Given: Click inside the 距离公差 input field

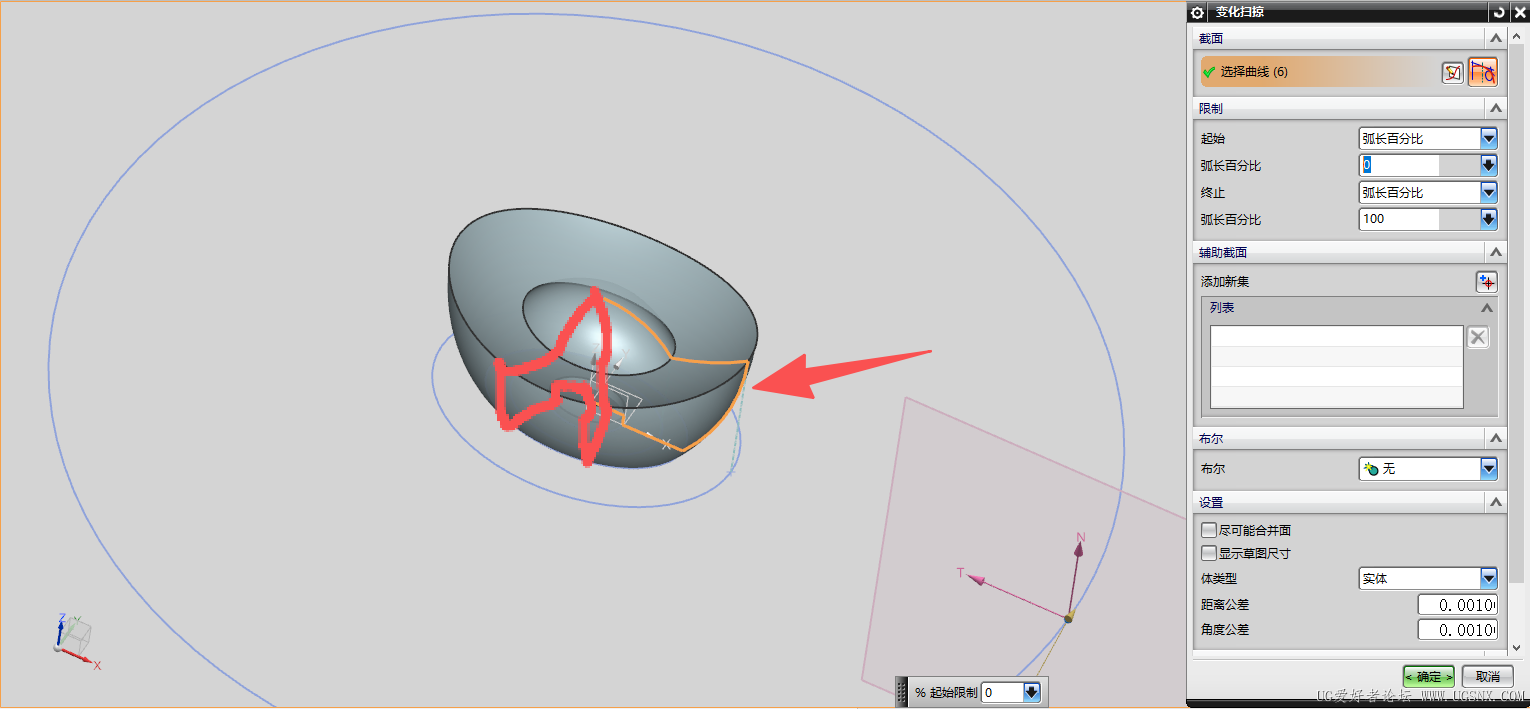Looking at the screenshot, I should pos(1455,604).
